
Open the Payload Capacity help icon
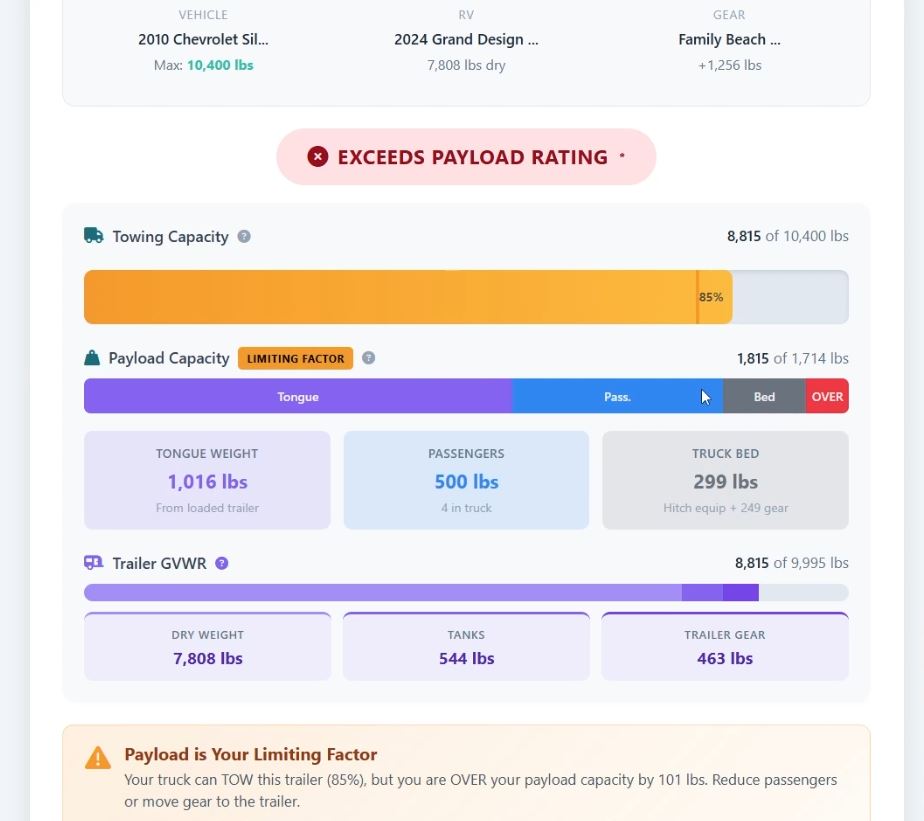click(368, 358)
